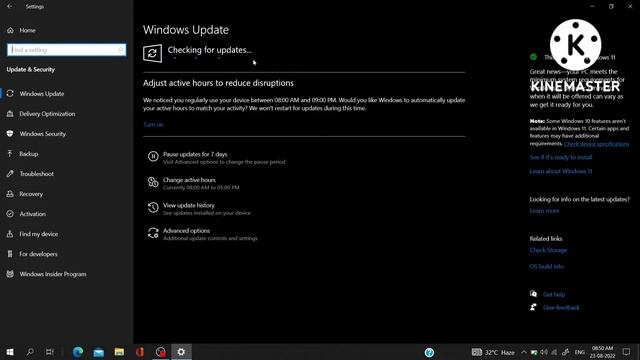Click the Settings gear in taskbar

pos(181,352)
